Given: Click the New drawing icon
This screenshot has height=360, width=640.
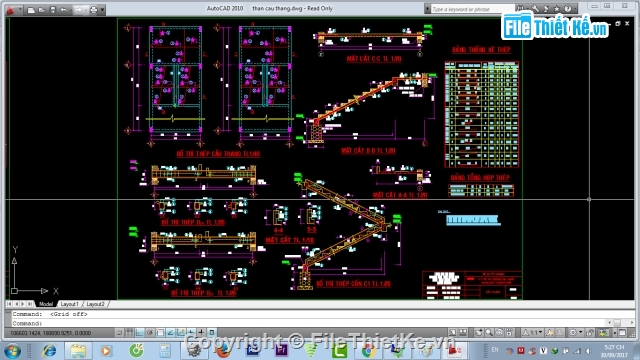Looking at the screenshot, I should [x=31, y=10].
